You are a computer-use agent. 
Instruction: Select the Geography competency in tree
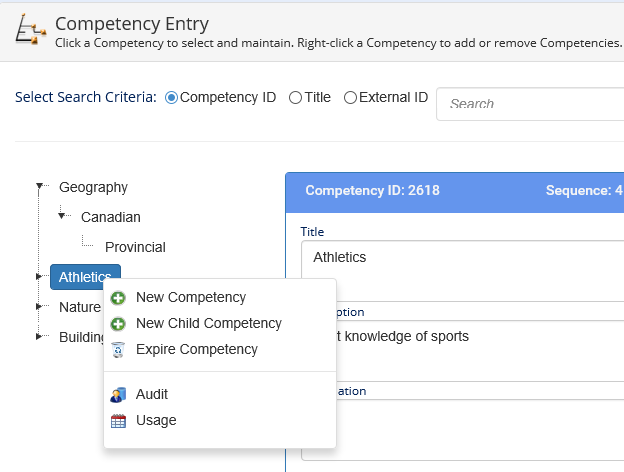pyautogui.click(x=93, y=187)
